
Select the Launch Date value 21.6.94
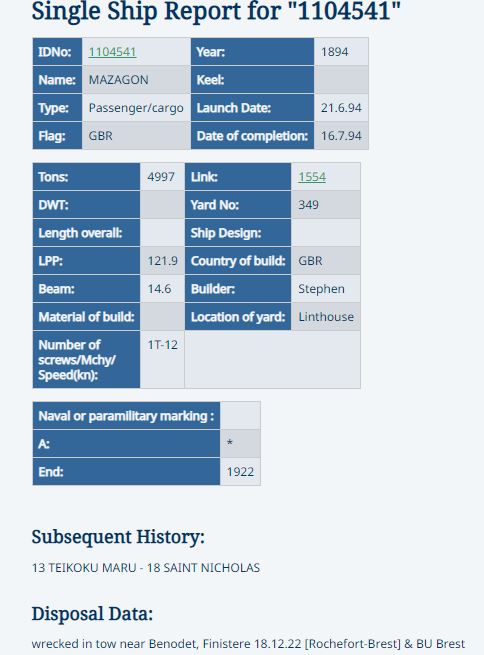341,108
